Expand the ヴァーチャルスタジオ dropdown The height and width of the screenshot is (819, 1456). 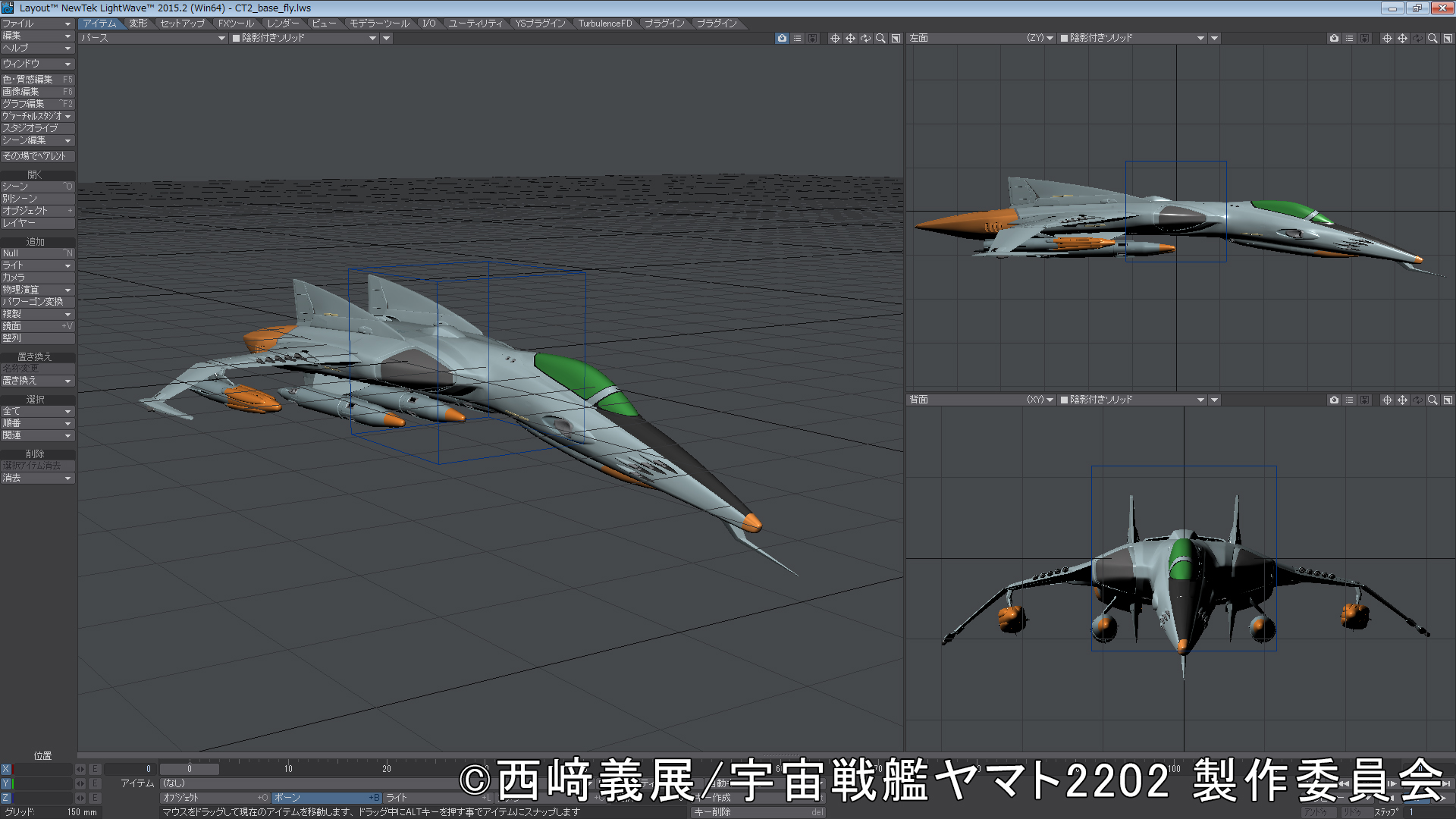[x=37, y=116]
